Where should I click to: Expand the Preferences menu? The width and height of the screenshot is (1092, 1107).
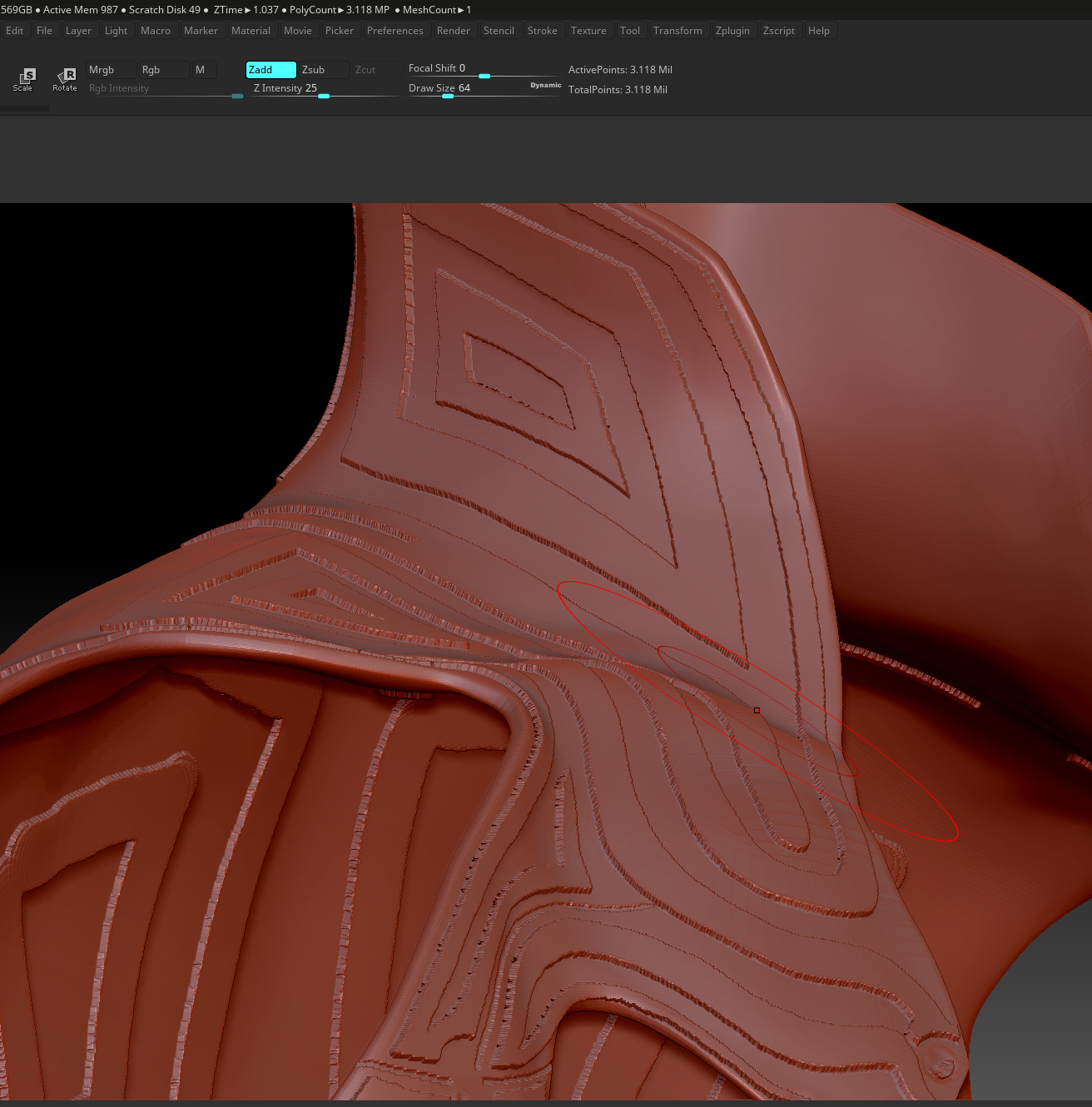click(x=395, y=31)
